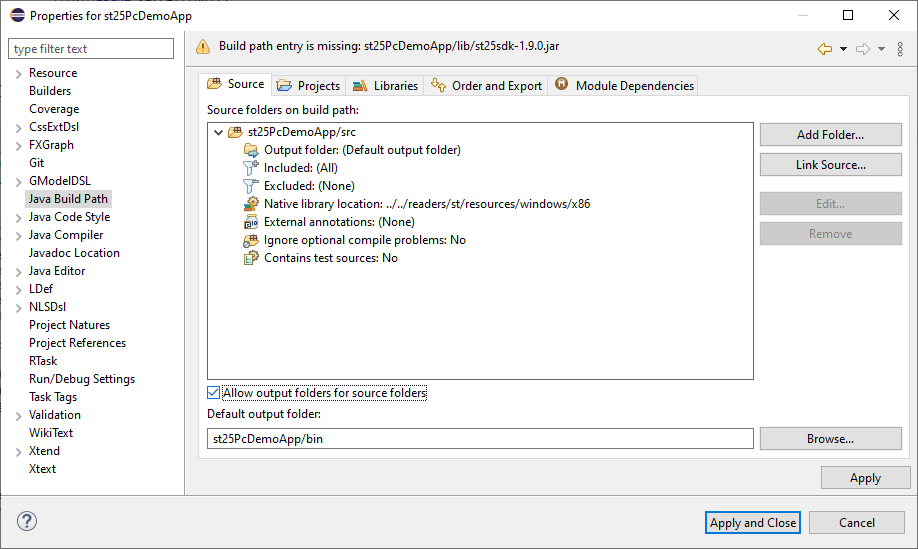This screenshot has width=918, height=549.
Task: Collapse the st25PcDemoApp/src source folder
Action: 219,132
